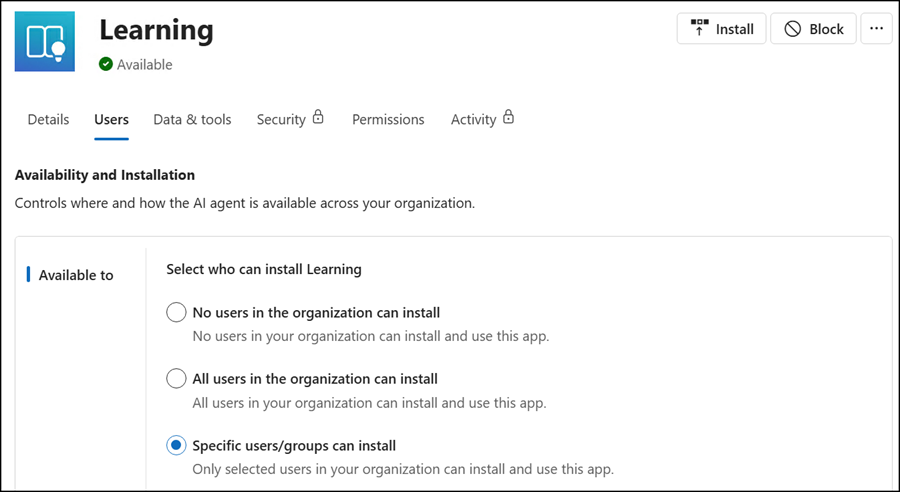The image size is (900, 492).
Task: Open the Data & tools tab
Action: coord(192,119)
